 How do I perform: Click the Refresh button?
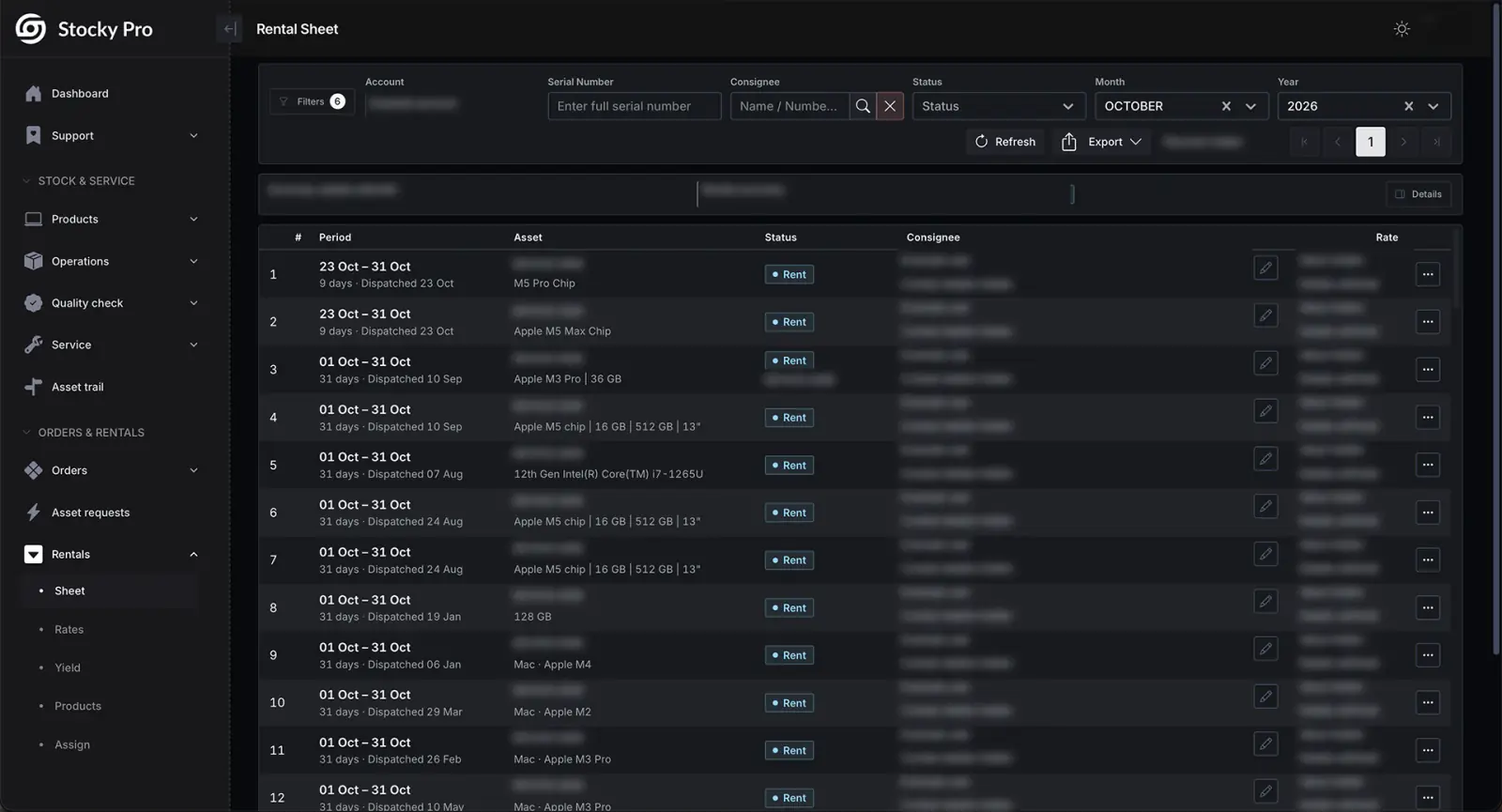tap(1005, 142)
